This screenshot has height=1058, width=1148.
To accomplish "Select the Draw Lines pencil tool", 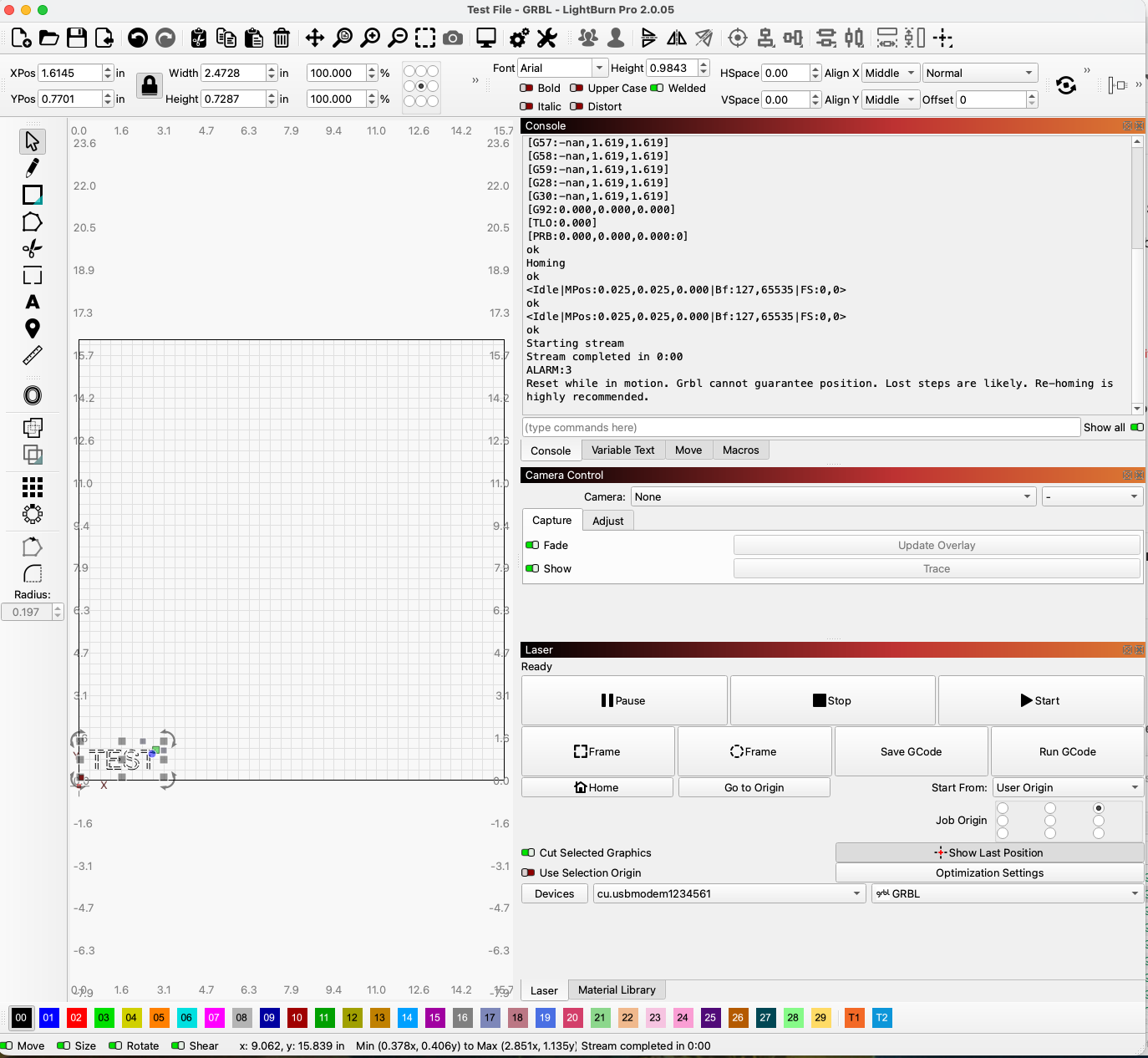I will pos(33,168).
